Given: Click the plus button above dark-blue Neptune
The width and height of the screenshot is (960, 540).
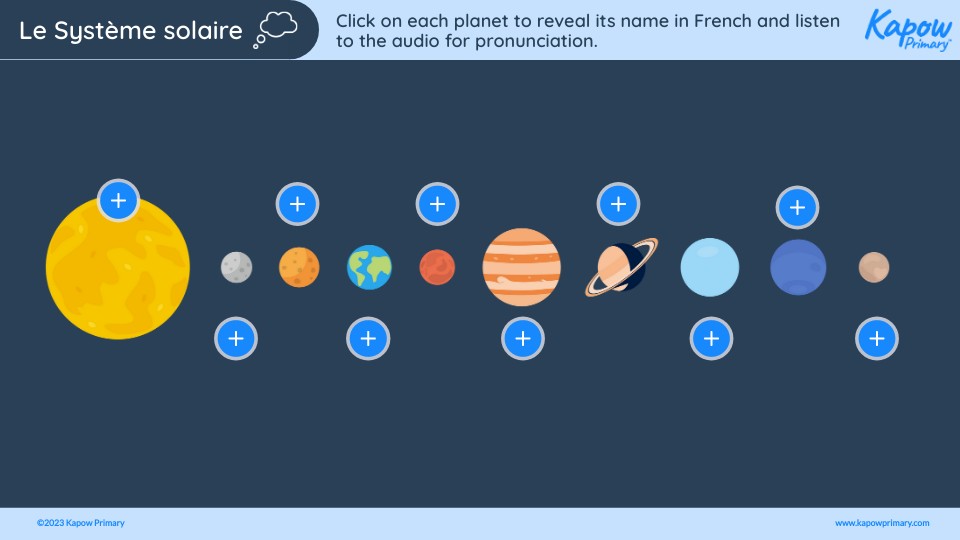Looking at the screenshot, I should [797, 208].
